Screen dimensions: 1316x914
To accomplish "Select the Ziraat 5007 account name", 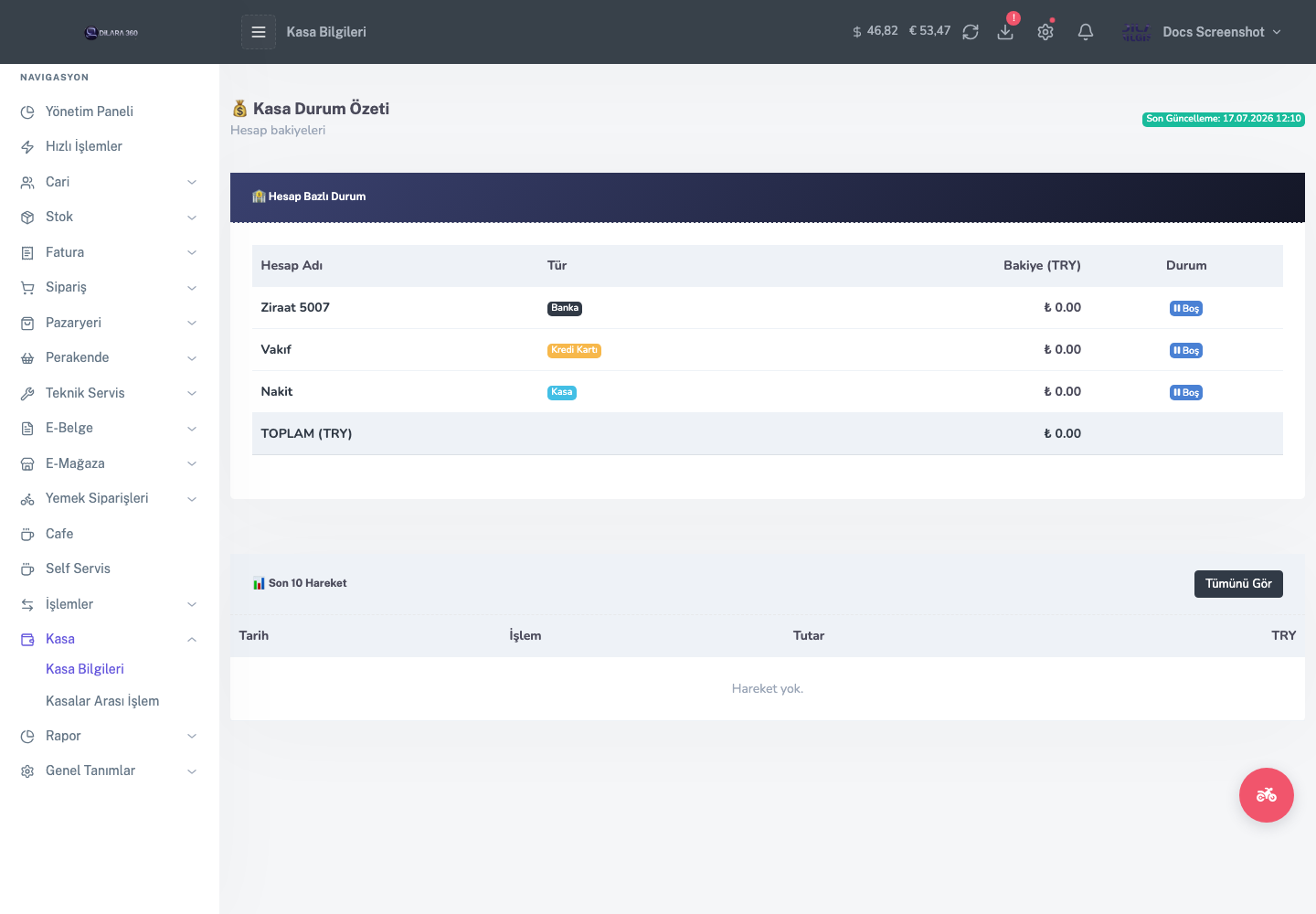I will click(x=295, y=307).
